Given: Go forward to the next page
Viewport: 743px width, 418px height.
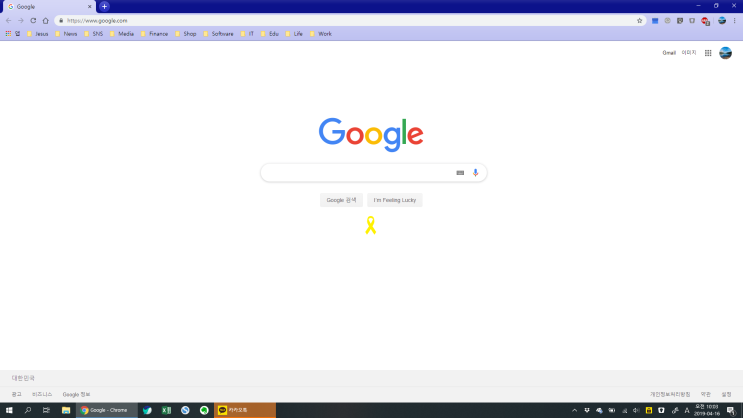Looking at the screenshot, I should pyautogui.click(x=21, y=20).
